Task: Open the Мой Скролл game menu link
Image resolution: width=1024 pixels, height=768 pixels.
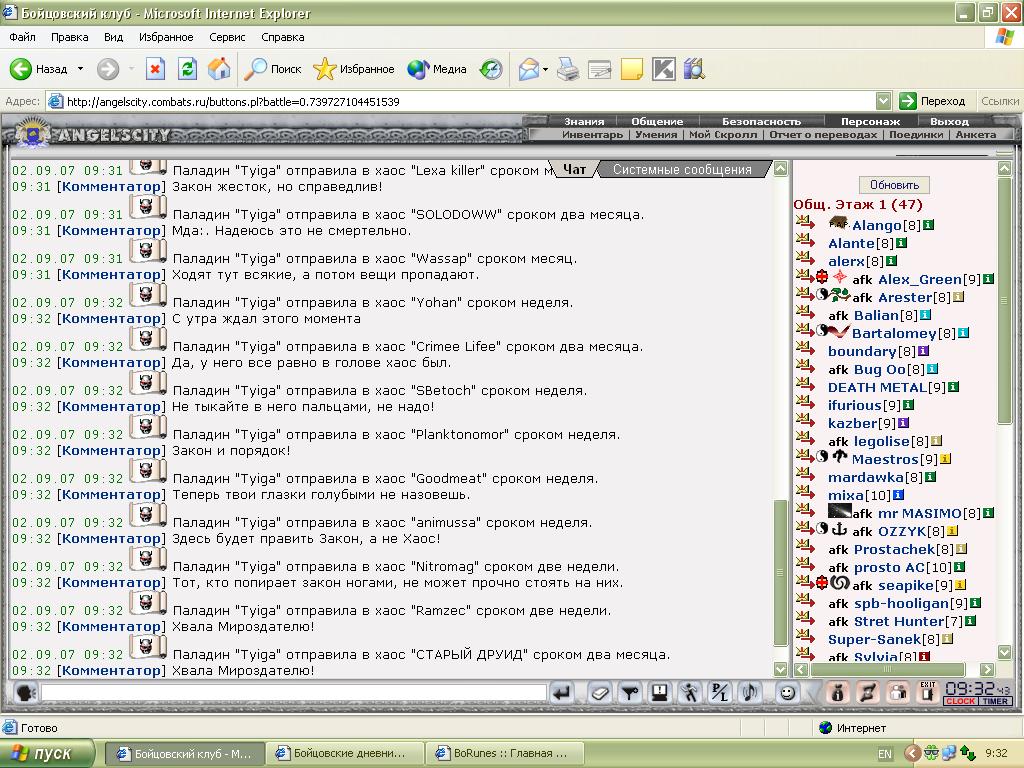Action: 723,135
